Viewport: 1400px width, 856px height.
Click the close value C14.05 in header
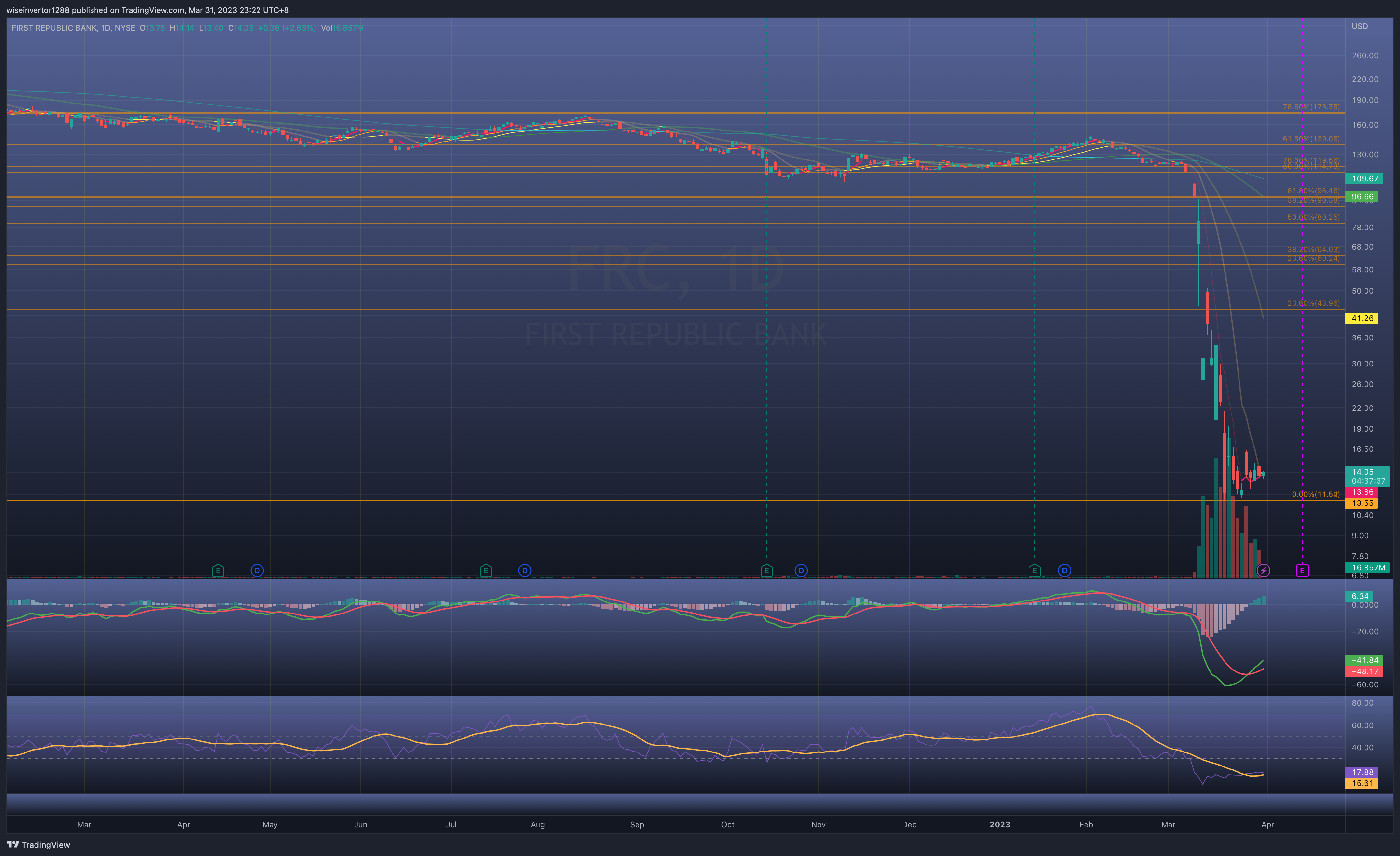pyautogui.click(x=241, y=28)
